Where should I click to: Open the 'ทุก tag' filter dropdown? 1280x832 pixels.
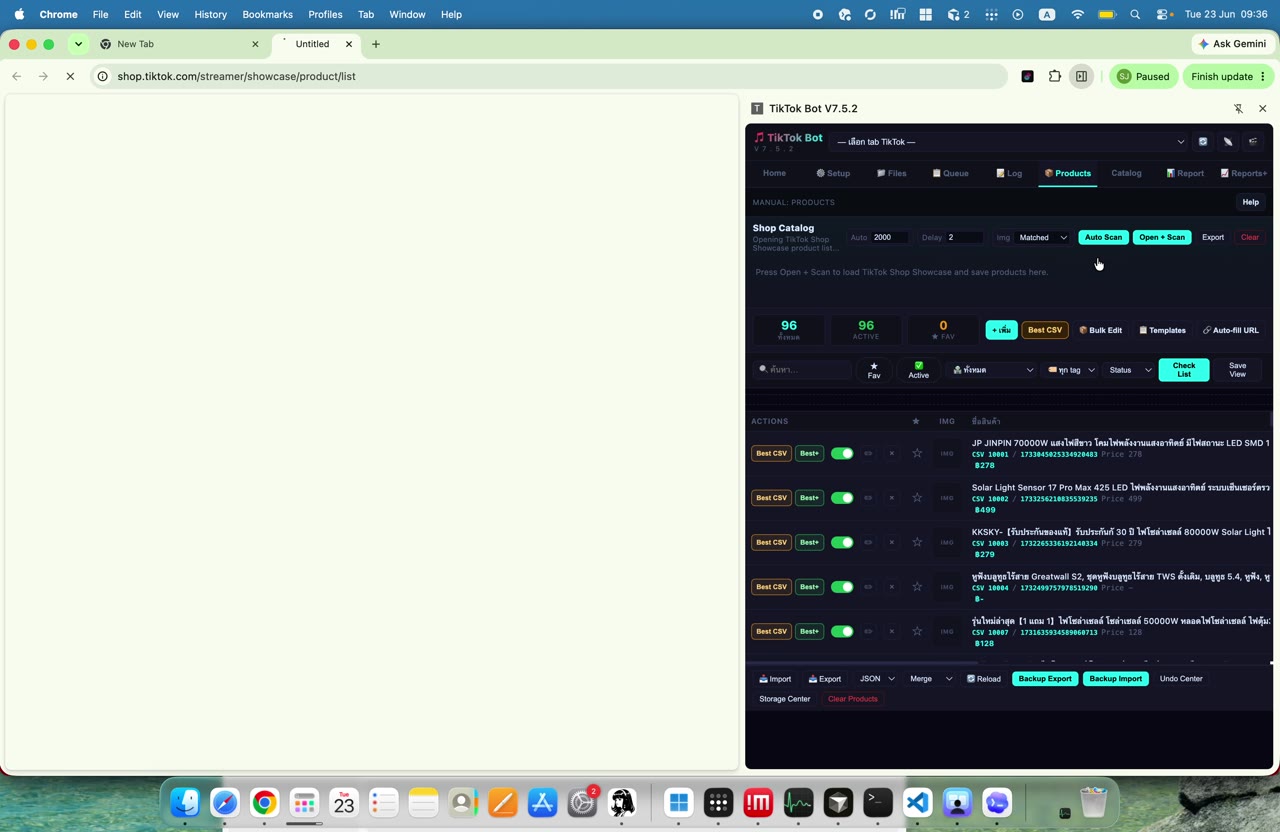tap(1071, 370)
